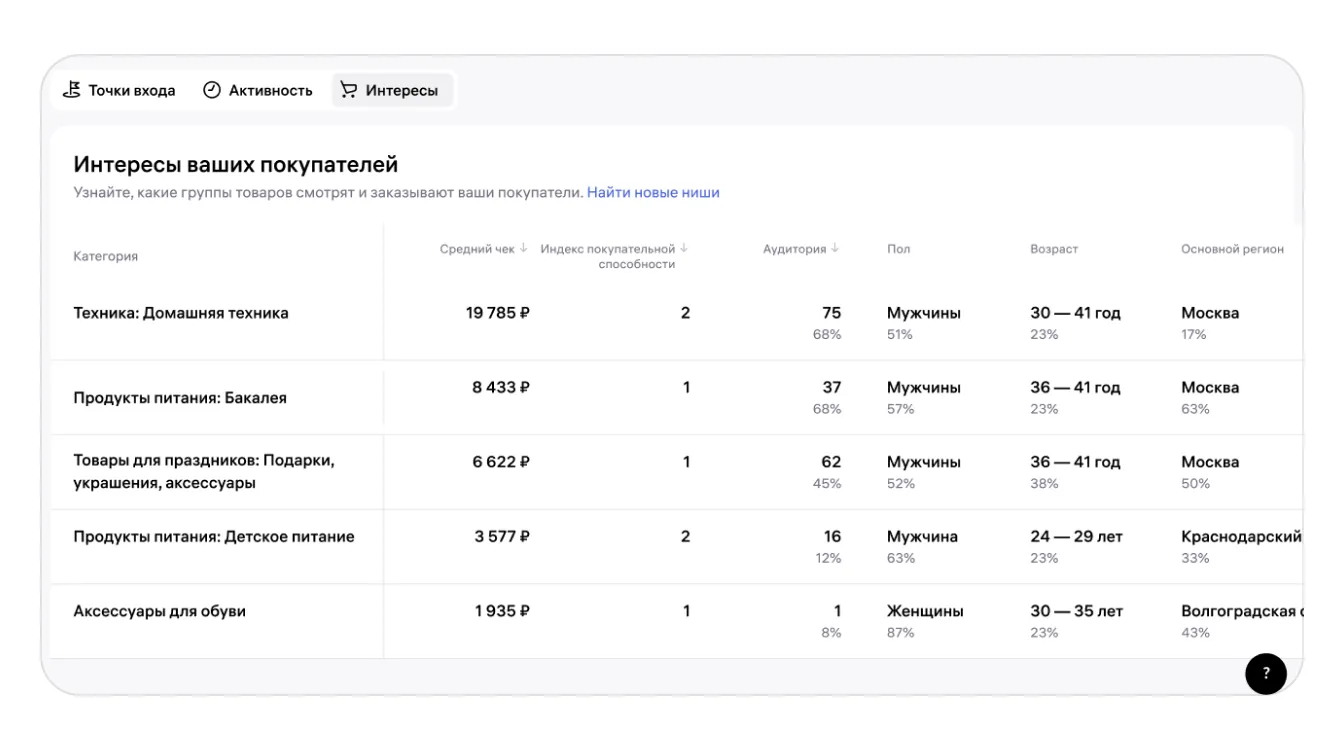The width and height of the screenshot is (1344, 750).
Task: Click the Категория column header
Action: pyautogui.click(x=105, y=256)
